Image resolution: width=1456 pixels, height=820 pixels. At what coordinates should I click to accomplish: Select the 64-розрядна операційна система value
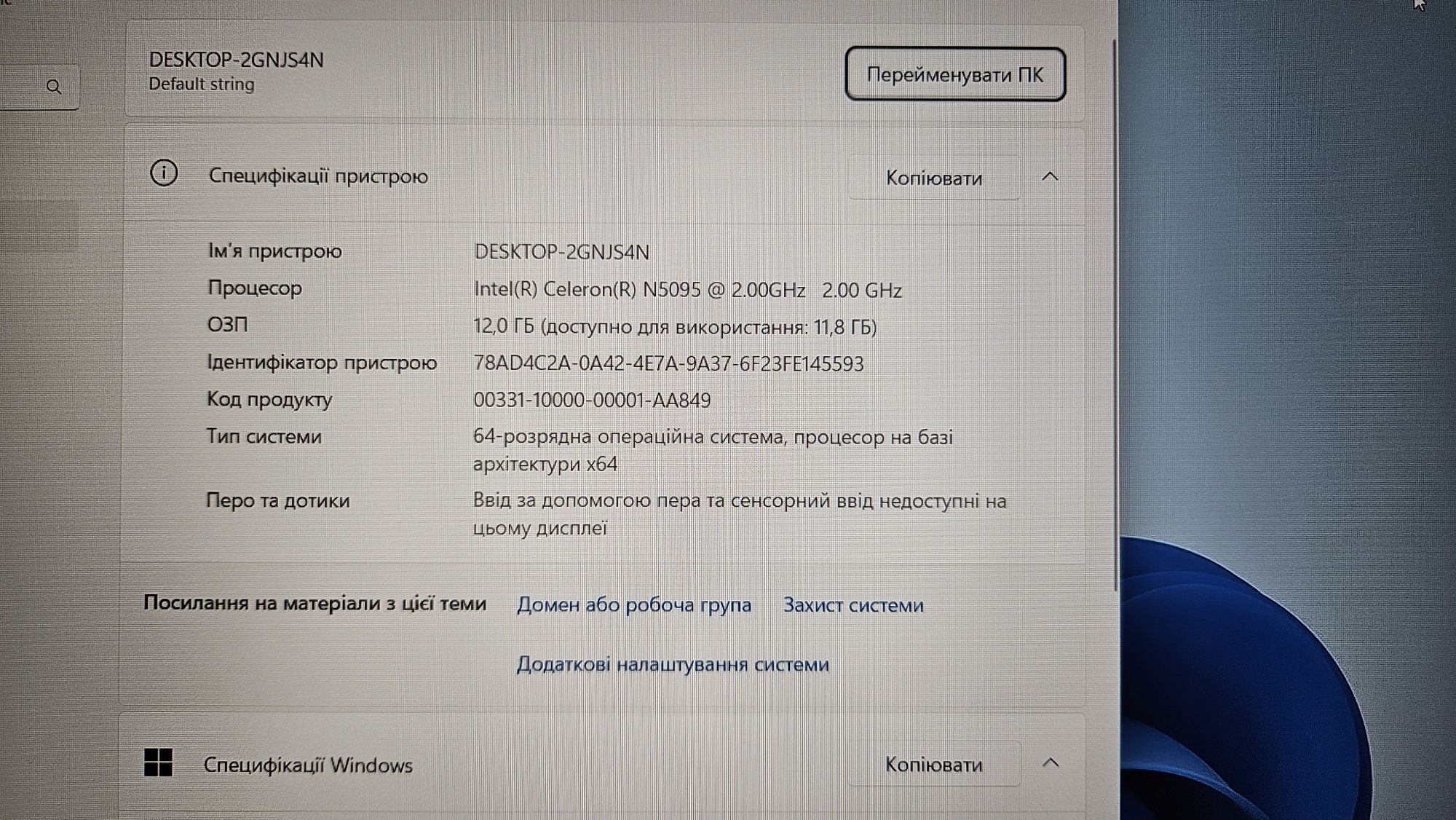713,450
